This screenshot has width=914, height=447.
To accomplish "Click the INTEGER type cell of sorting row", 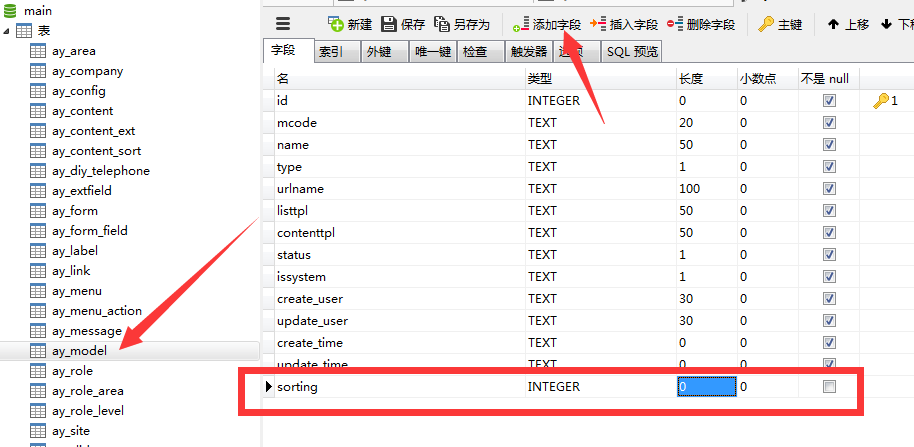I will point(553,387).
